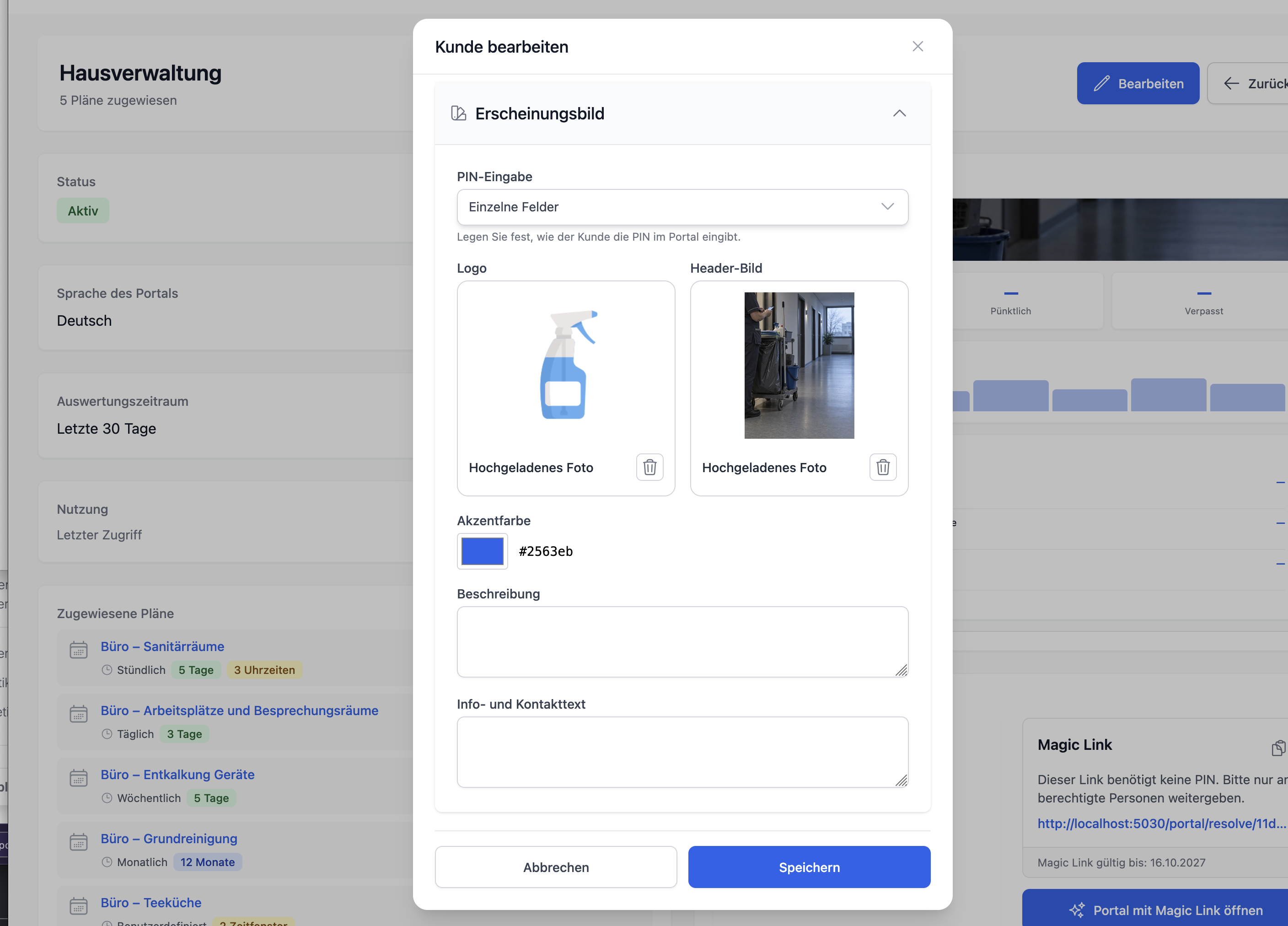1288x926 pixels.
Task: Click the Speichern button
Action: (x=809, y=867)
